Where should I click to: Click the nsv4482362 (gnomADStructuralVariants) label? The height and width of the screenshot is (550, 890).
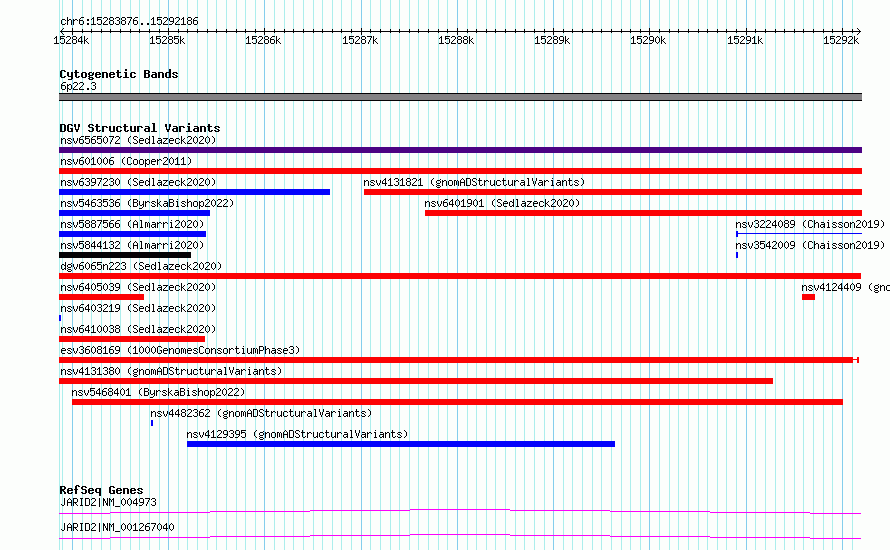click(x=261, y=413)
